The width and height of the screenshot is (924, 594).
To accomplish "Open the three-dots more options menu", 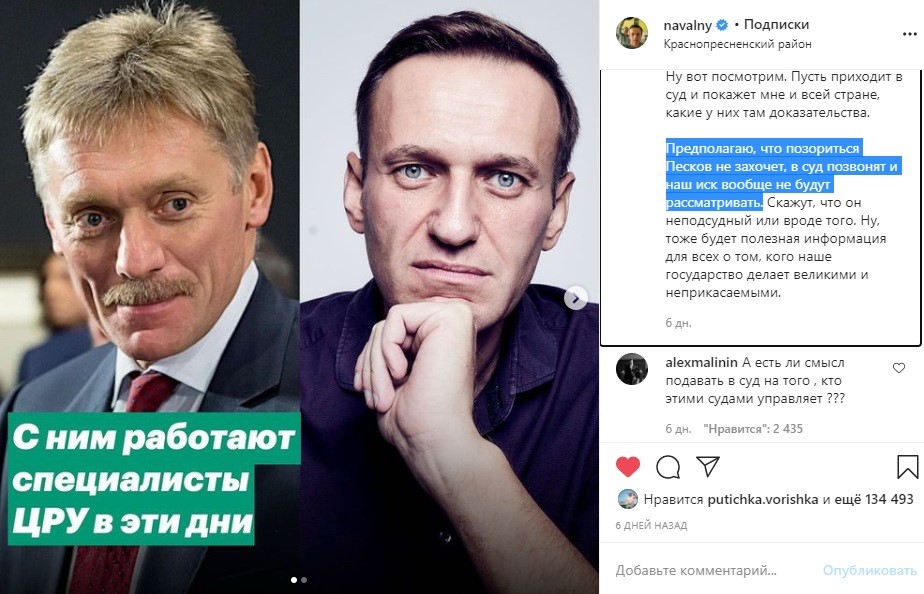I will tap(910, 34).
